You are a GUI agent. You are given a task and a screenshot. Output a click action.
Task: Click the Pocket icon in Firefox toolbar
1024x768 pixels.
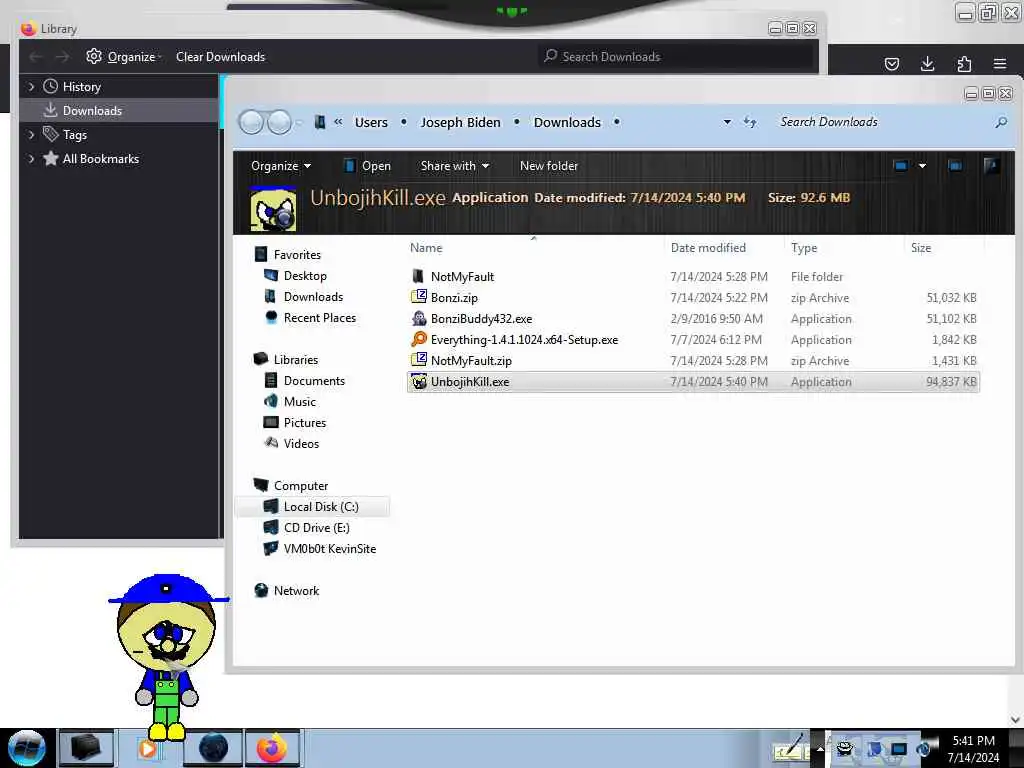(x=891, y=64)
